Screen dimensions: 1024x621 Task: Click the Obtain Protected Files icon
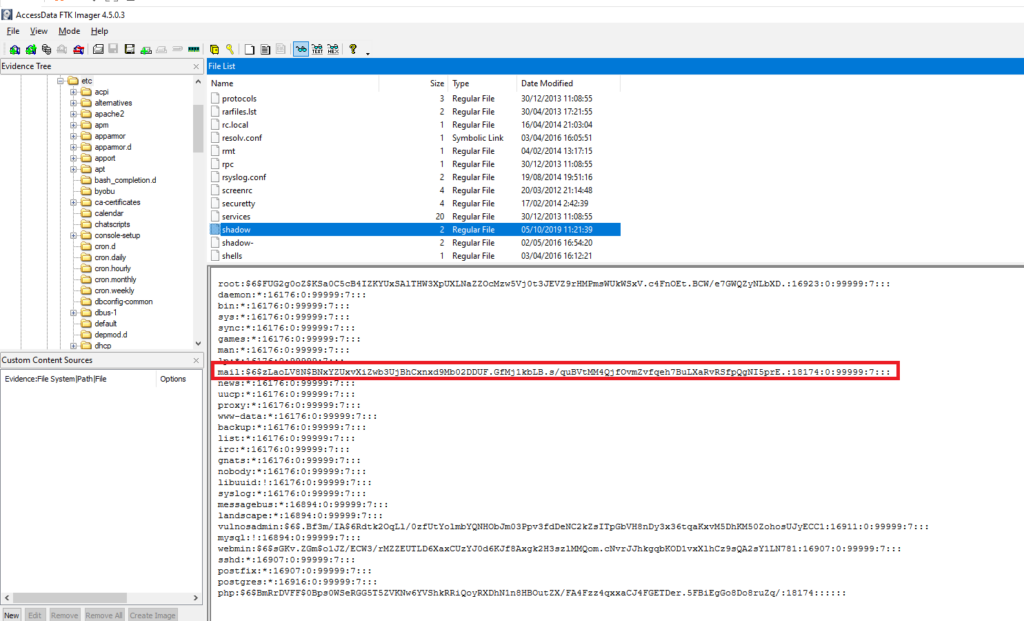pos(214,48)
